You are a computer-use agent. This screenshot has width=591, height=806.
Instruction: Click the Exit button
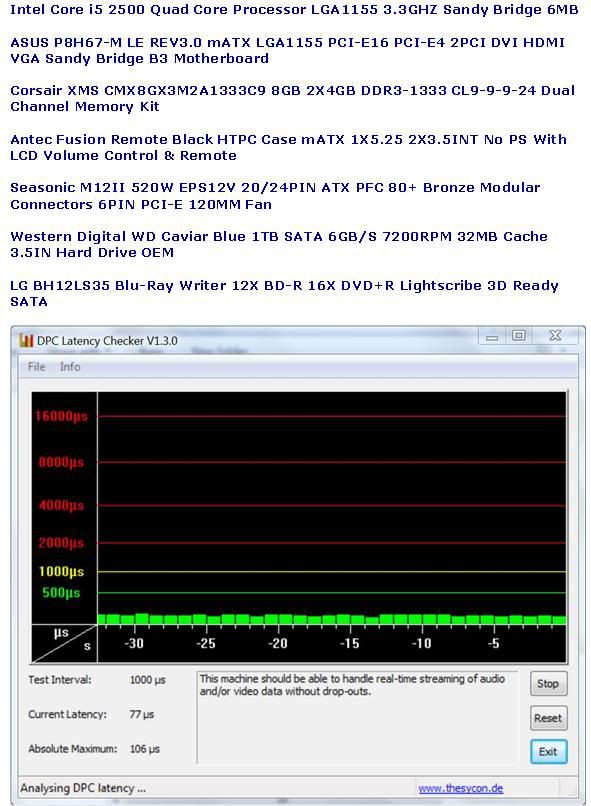tap(548, 752)
